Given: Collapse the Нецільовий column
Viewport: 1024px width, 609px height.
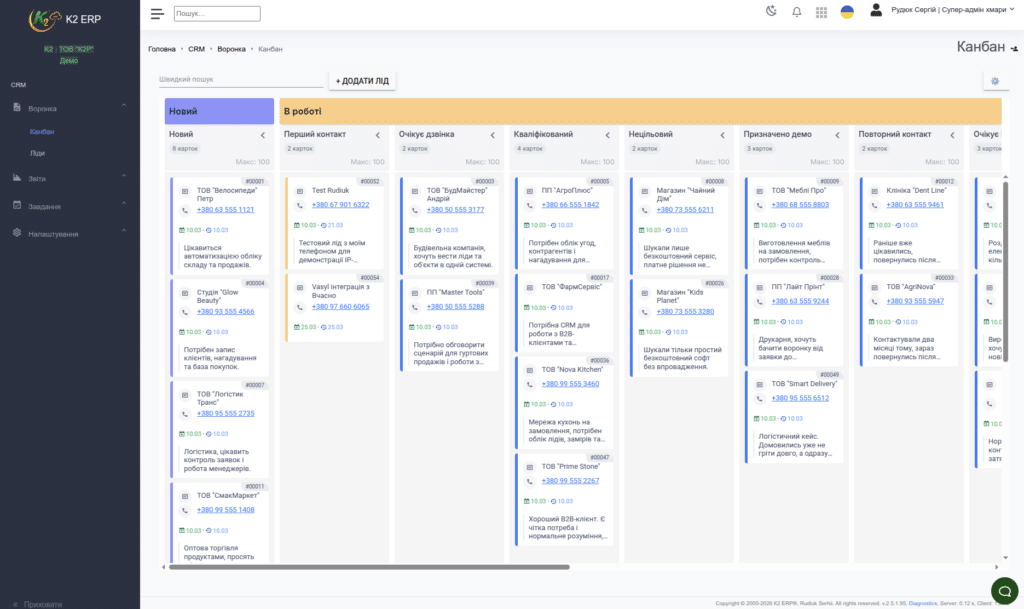Looking at the screenshot, I should [x=722, y=135].
